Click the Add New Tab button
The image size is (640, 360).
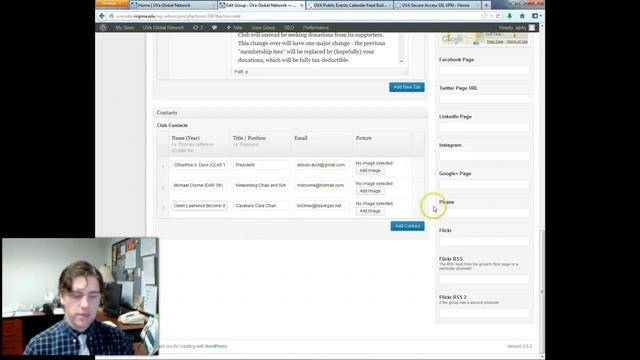click(407, 87)
